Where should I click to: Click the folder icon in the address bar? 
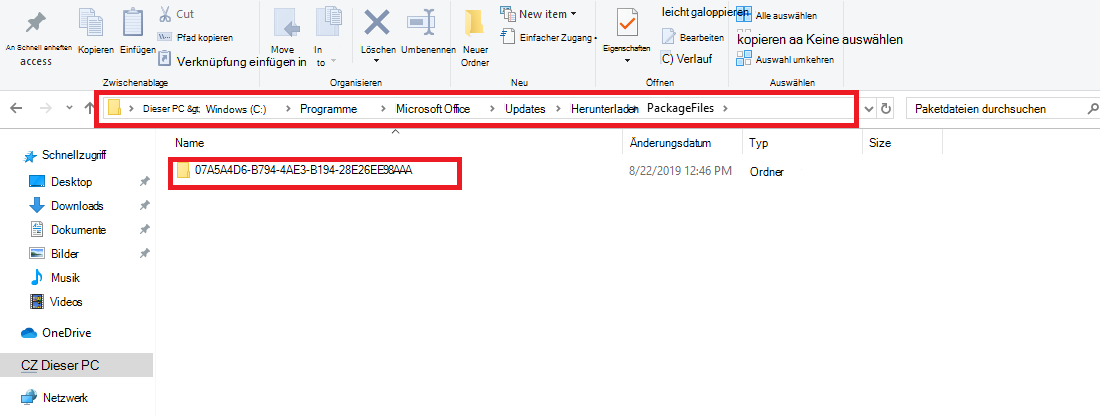pos(114,108)
